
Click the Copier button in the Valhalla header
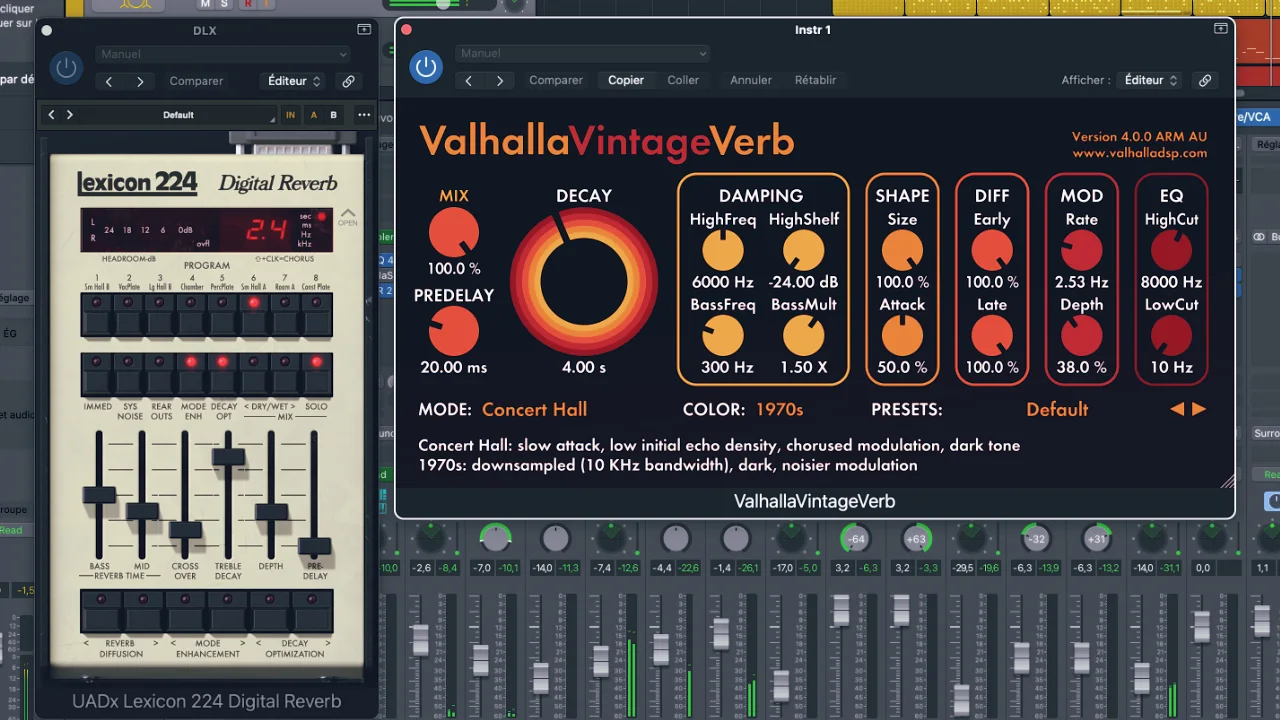tap(625, 80)
